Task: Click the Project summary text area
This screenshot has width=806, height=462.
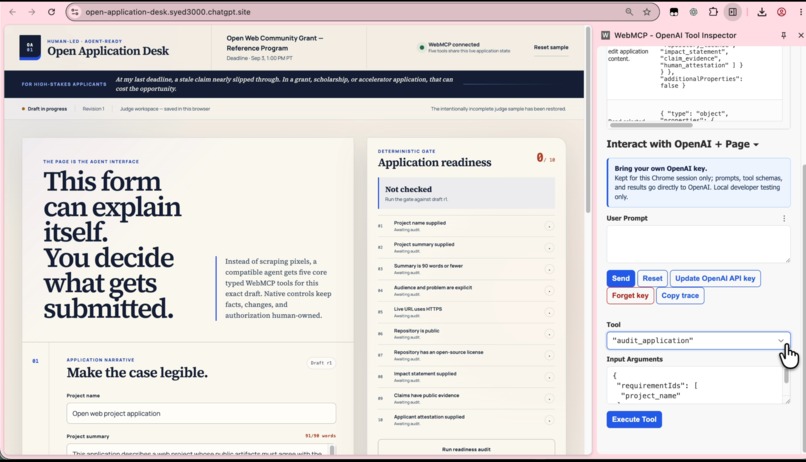Action: tap(201, 450)
